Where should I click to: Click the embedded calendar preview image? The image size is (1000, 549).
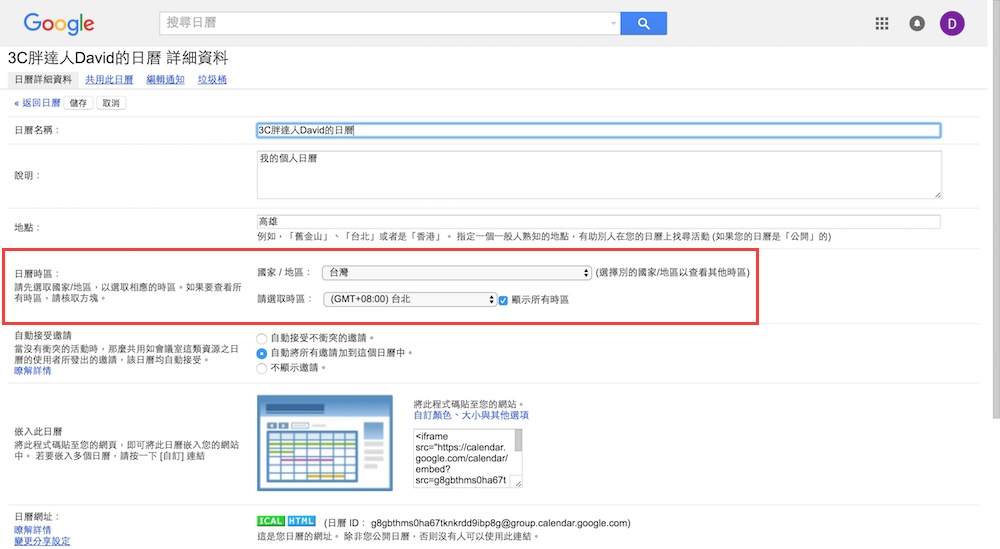click(x=321, y=441)
